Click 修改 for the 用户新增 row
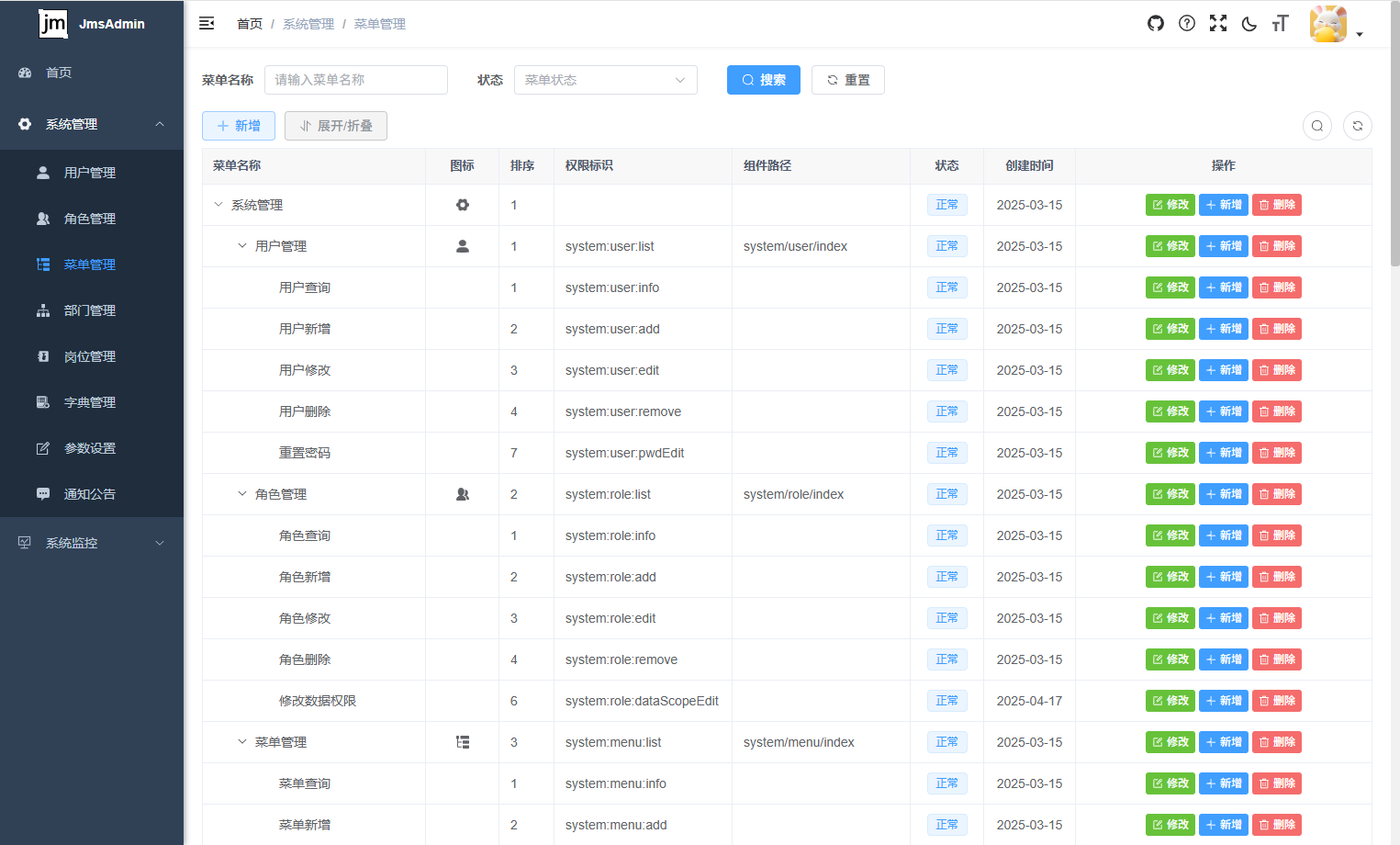Viewport: 1400px width, 845px height. [1170, 329]
